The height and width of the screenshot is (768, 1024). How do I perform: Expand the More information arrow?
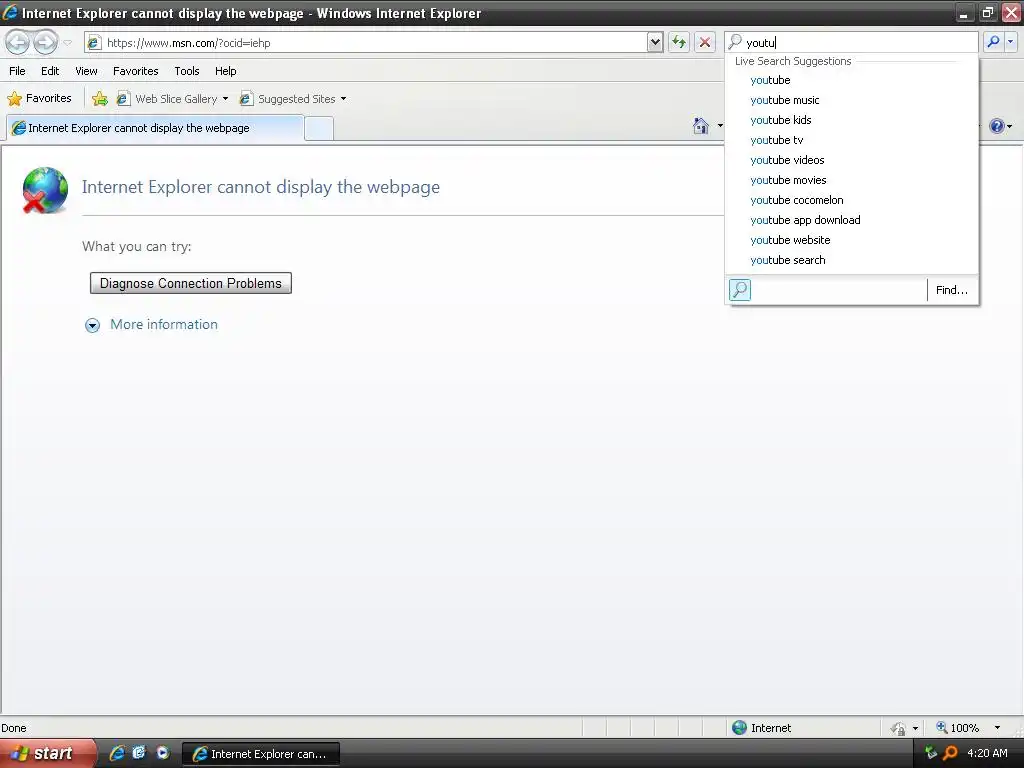[93, 325]
